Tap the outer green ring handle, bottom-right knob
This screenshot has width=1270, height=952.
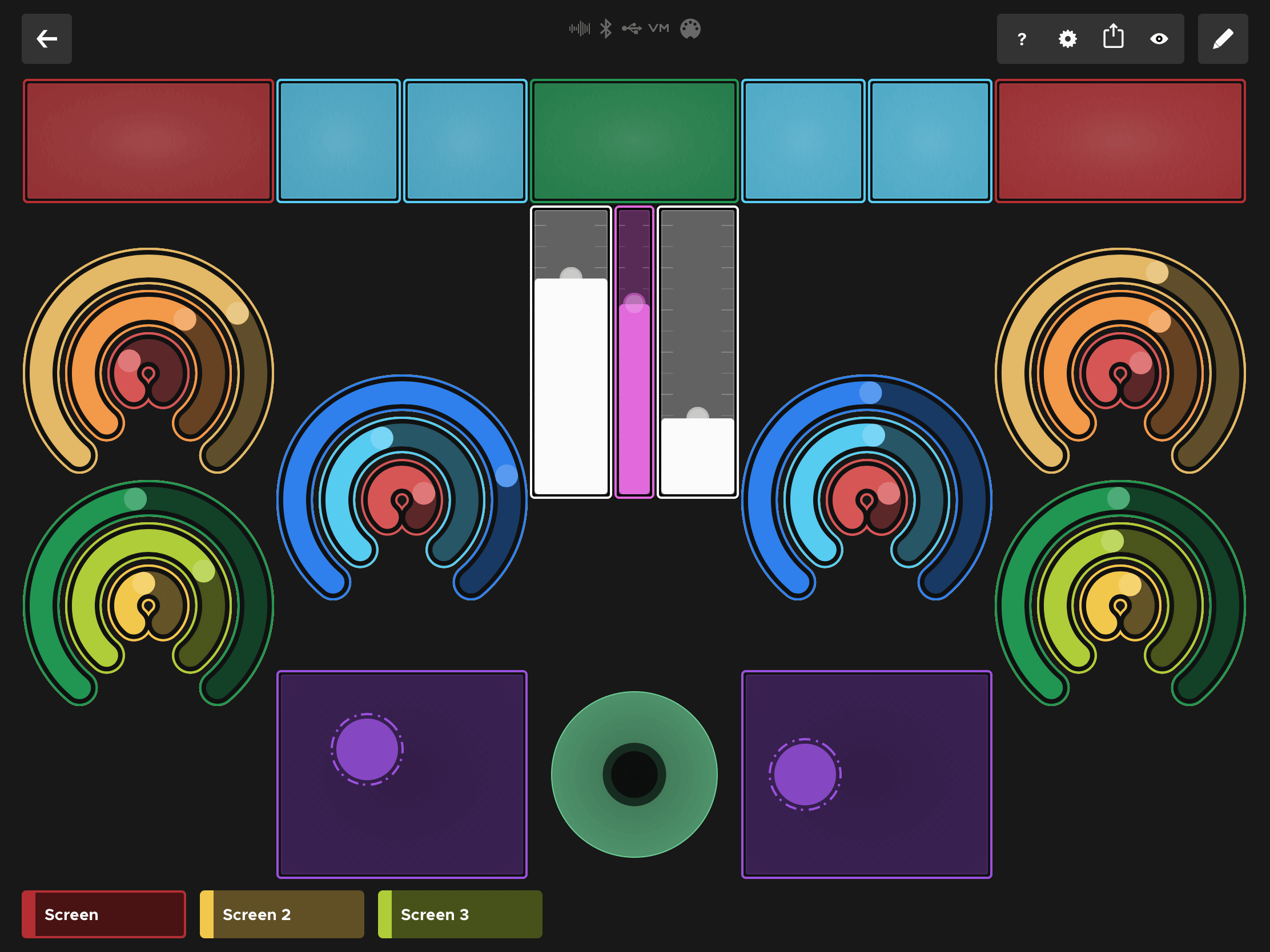[1119, 498]
